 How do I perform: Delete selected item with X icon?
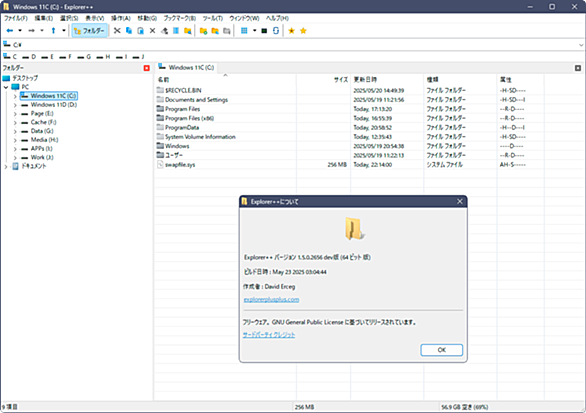pyautogui.click(x=152, y=31)
